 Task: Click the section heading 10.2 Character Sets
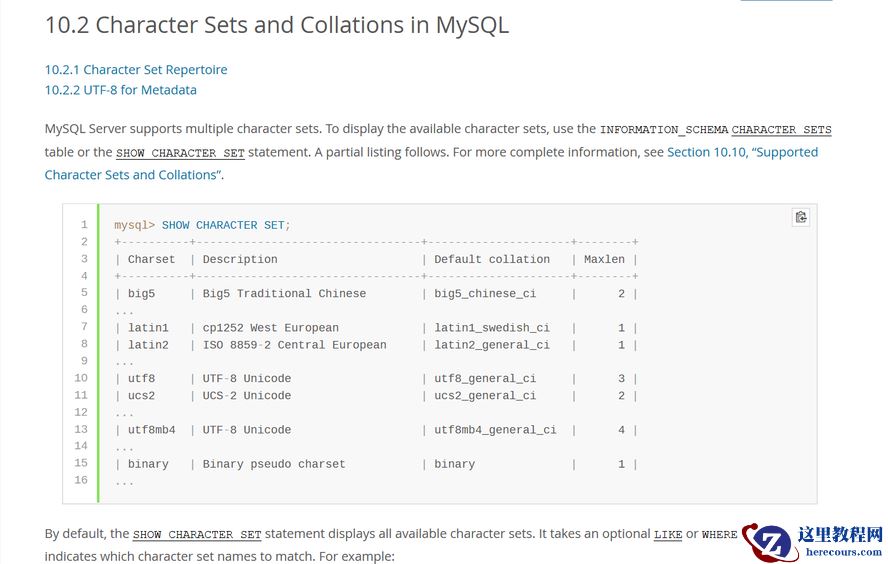[277, 25]
